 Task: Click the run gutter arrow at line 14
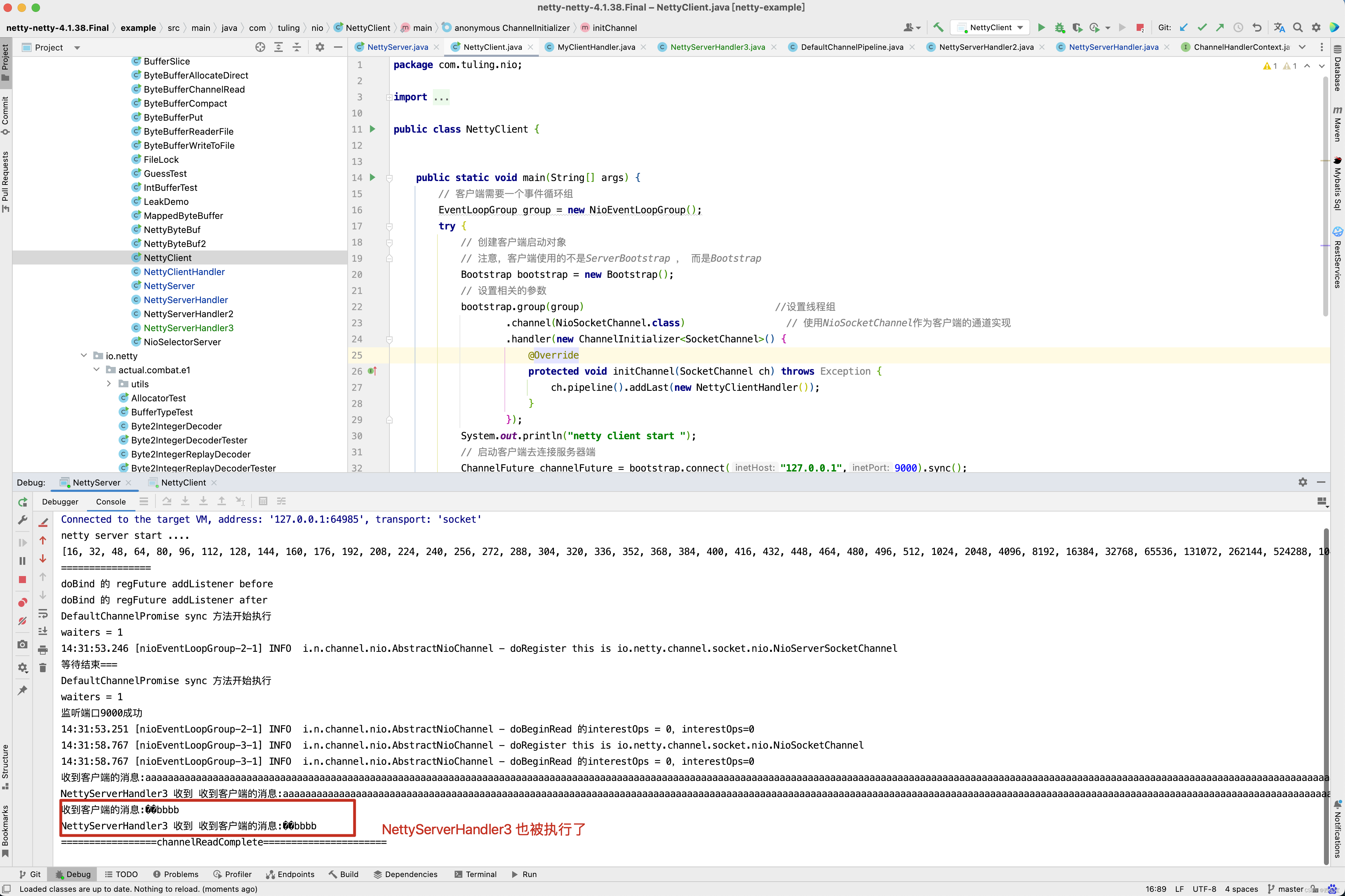point(373,178)
